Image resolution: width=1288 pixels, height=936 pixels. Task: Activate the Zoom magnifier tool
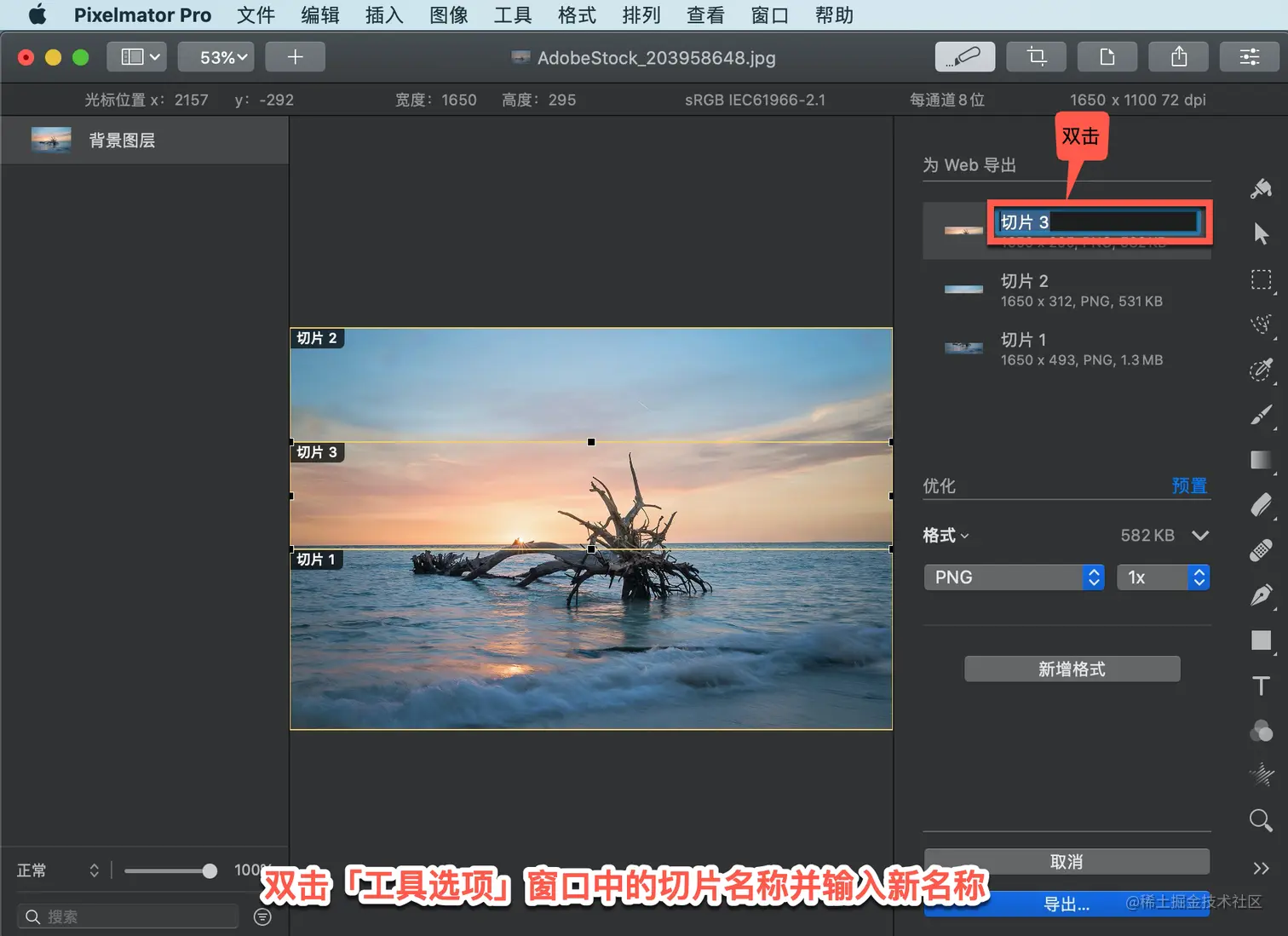(1261, 820)
